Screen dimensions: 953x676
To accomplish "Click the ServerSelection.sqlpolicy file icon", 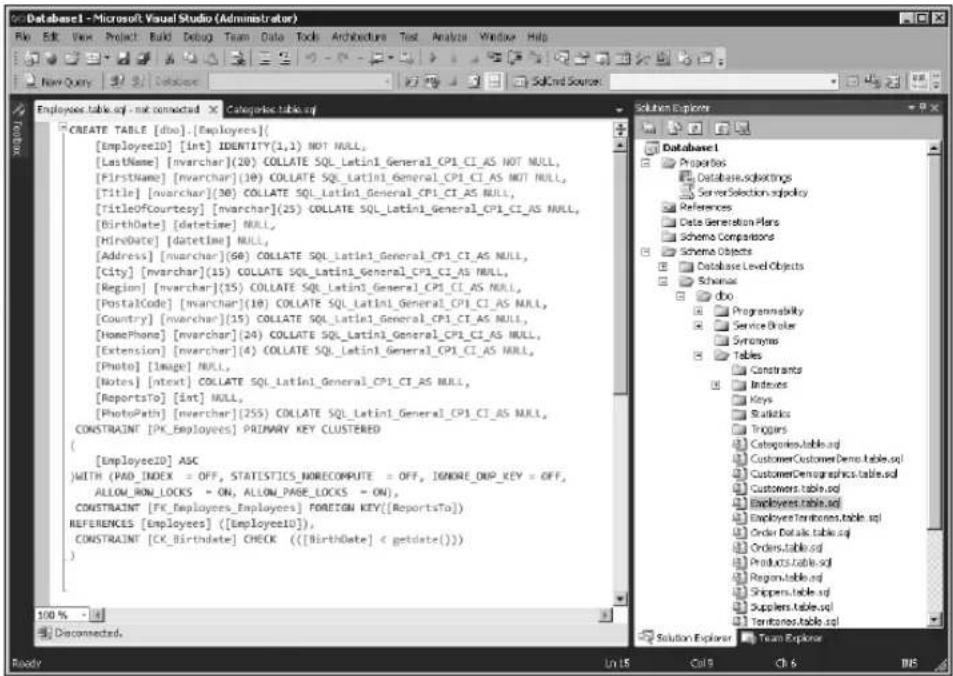I will pyautogui.click(x=686, y=192).
